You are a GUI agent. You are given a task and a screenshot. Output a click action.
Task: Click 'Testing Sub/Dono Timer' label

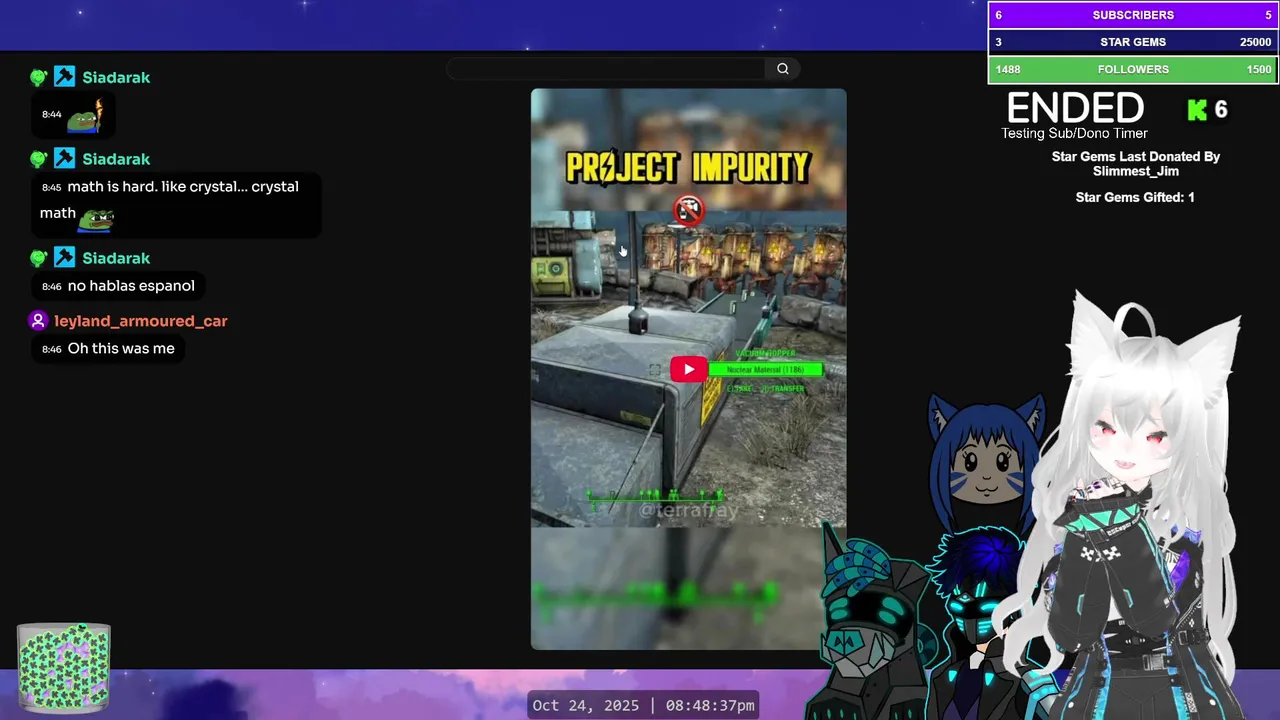pyautogui.click(x=1075, y=134)
